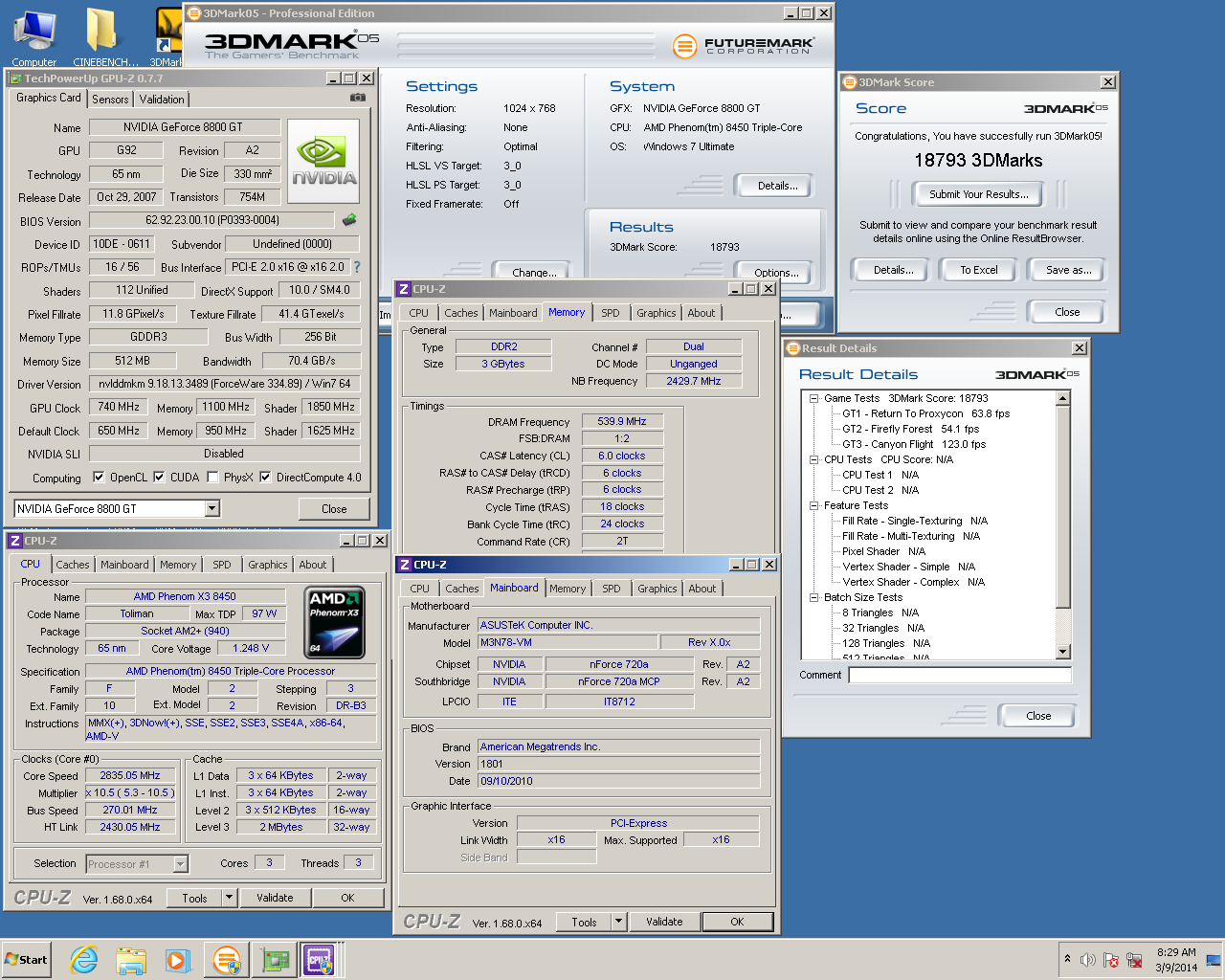Toggle the OpenCL checkbox

99,477
